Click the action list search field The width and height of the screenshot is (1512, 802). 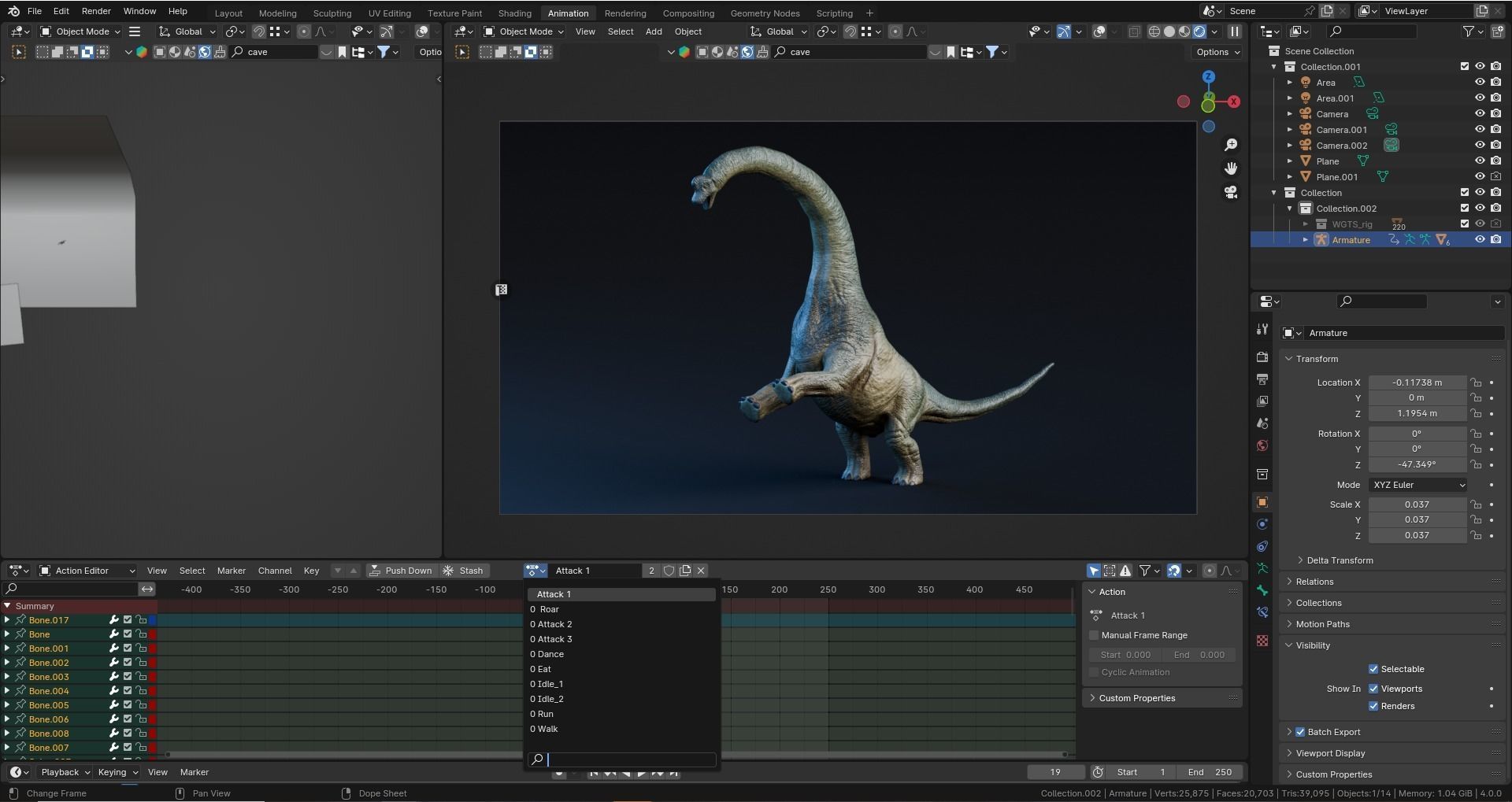[621, 759]
